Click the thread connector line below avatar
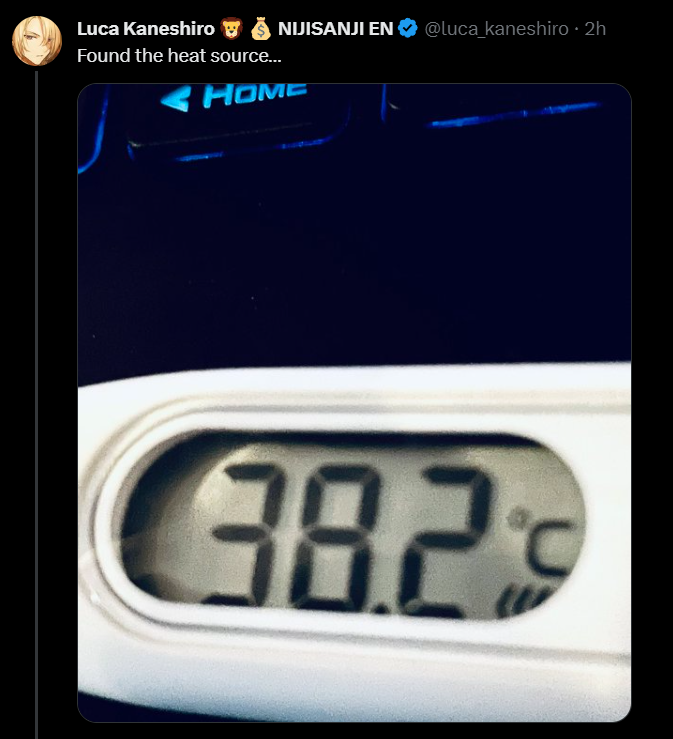This screenshot has width=673, height=739. (36, 404)
